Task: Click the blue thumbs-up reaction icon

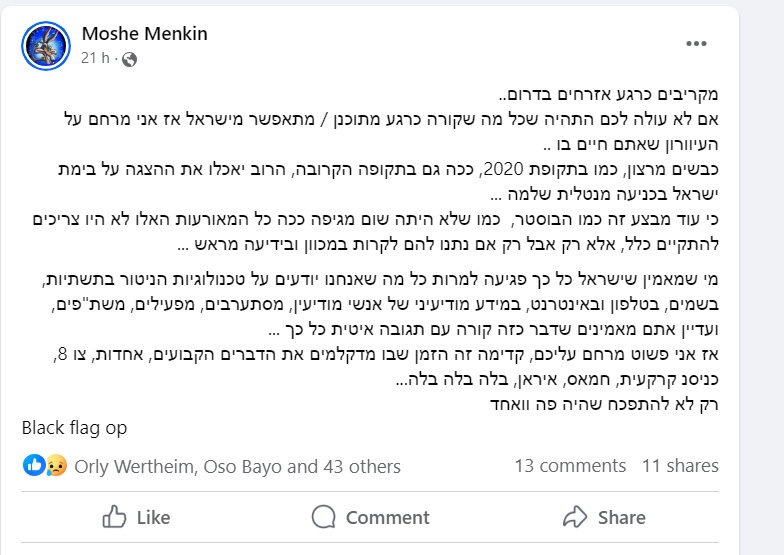Action: 32,465
